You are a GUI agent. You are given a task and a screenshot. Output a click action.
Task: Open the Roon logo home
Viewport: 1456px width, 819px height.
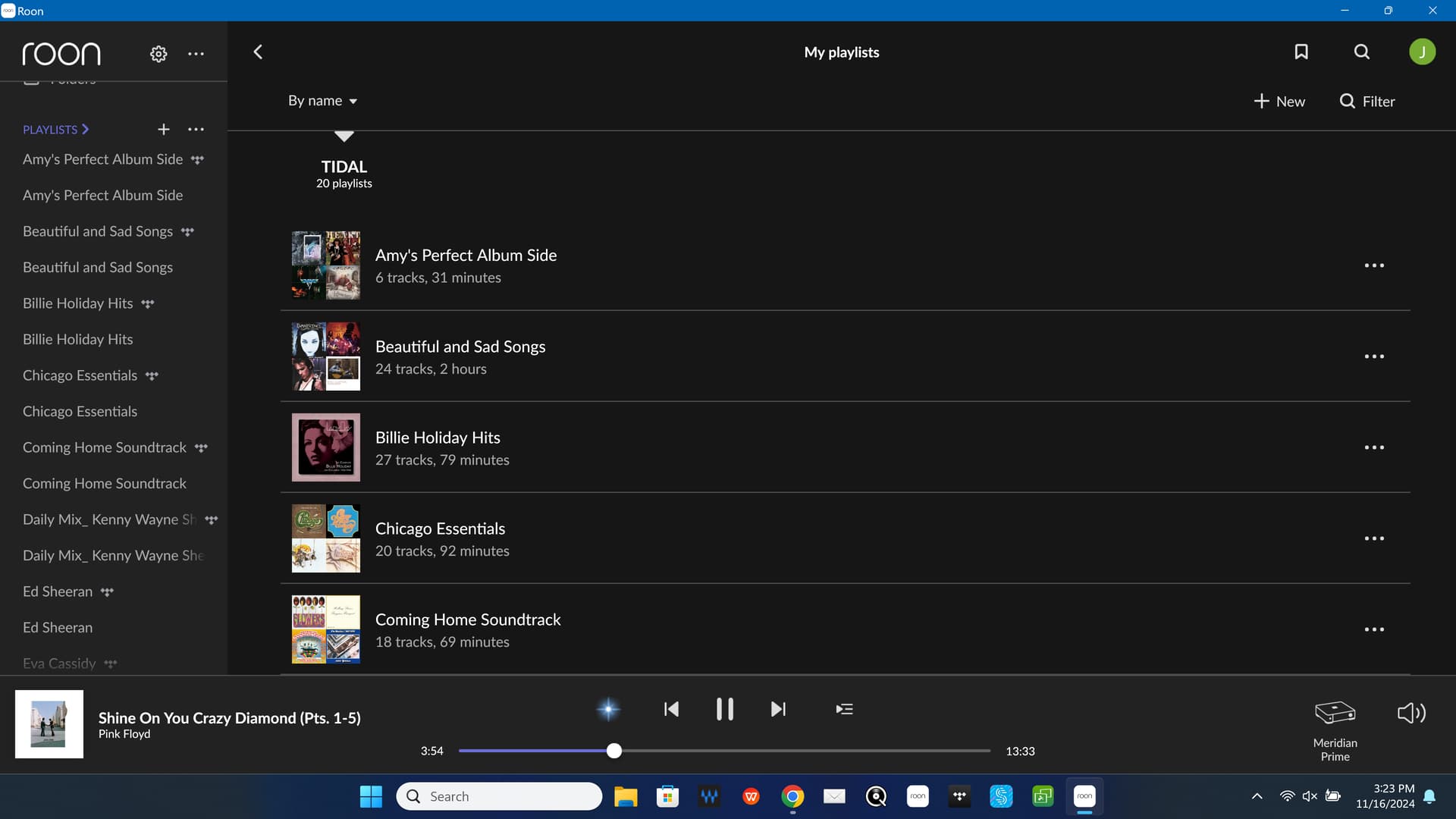(x=61, y=54)
